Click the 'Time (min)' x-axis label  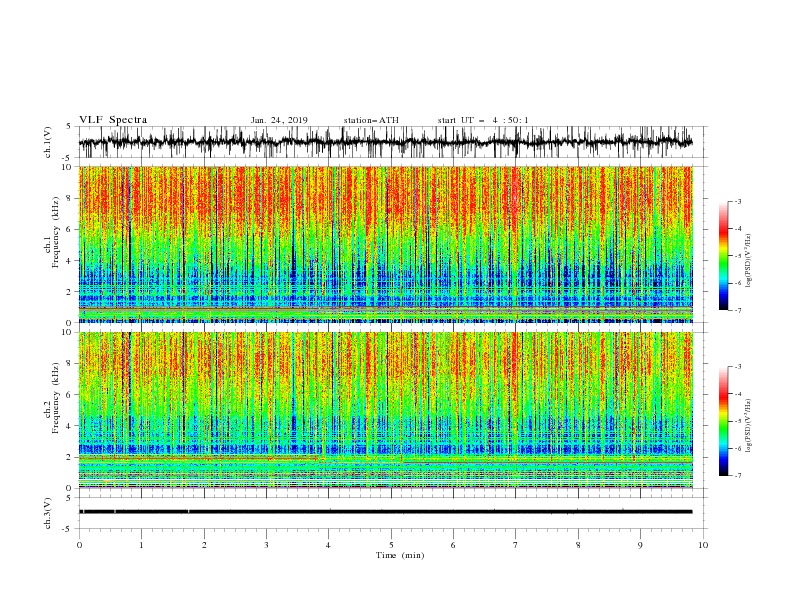click(400, 555)
